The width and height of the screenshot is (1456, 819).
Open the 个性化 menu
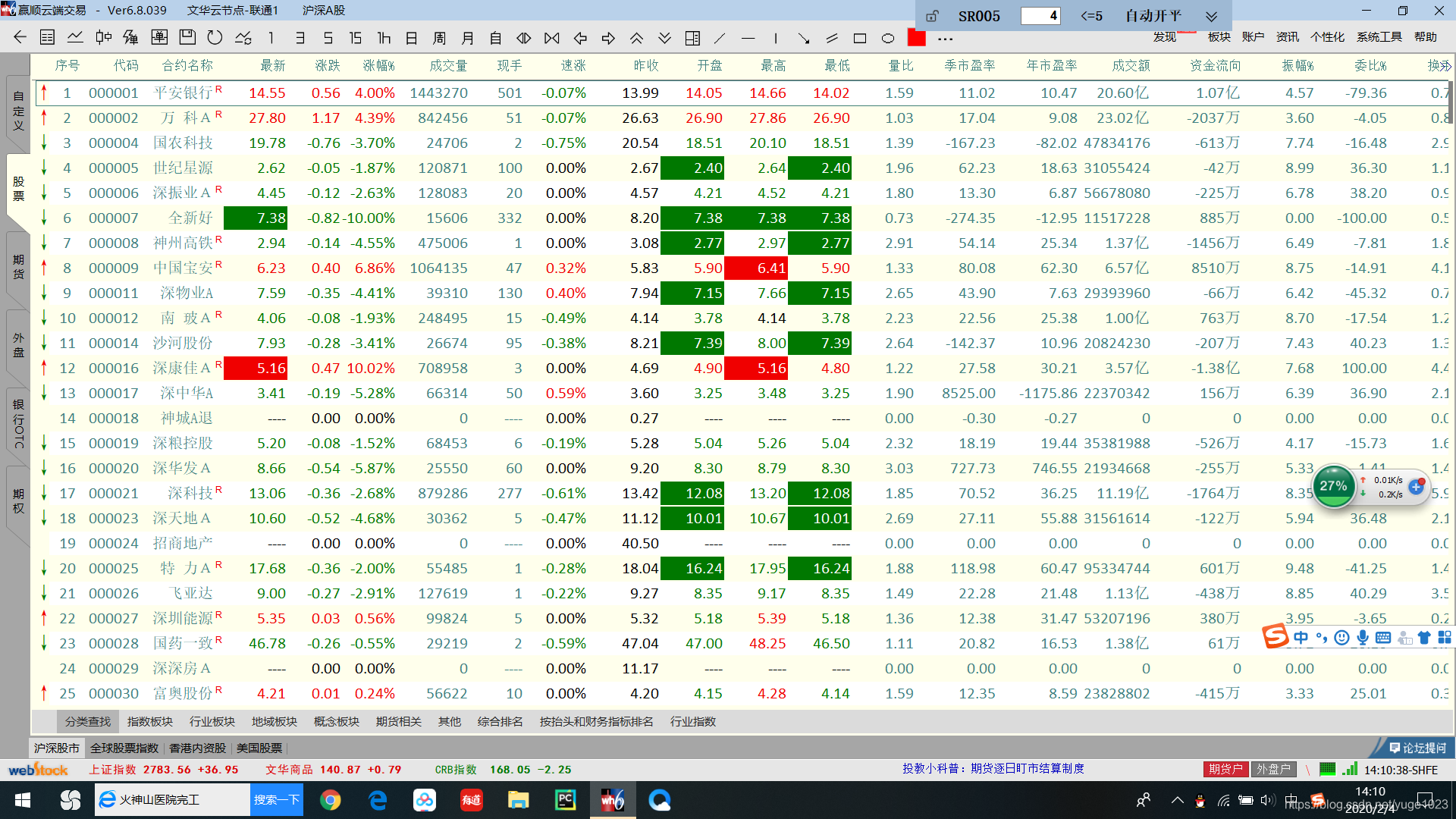point(1327,36)
